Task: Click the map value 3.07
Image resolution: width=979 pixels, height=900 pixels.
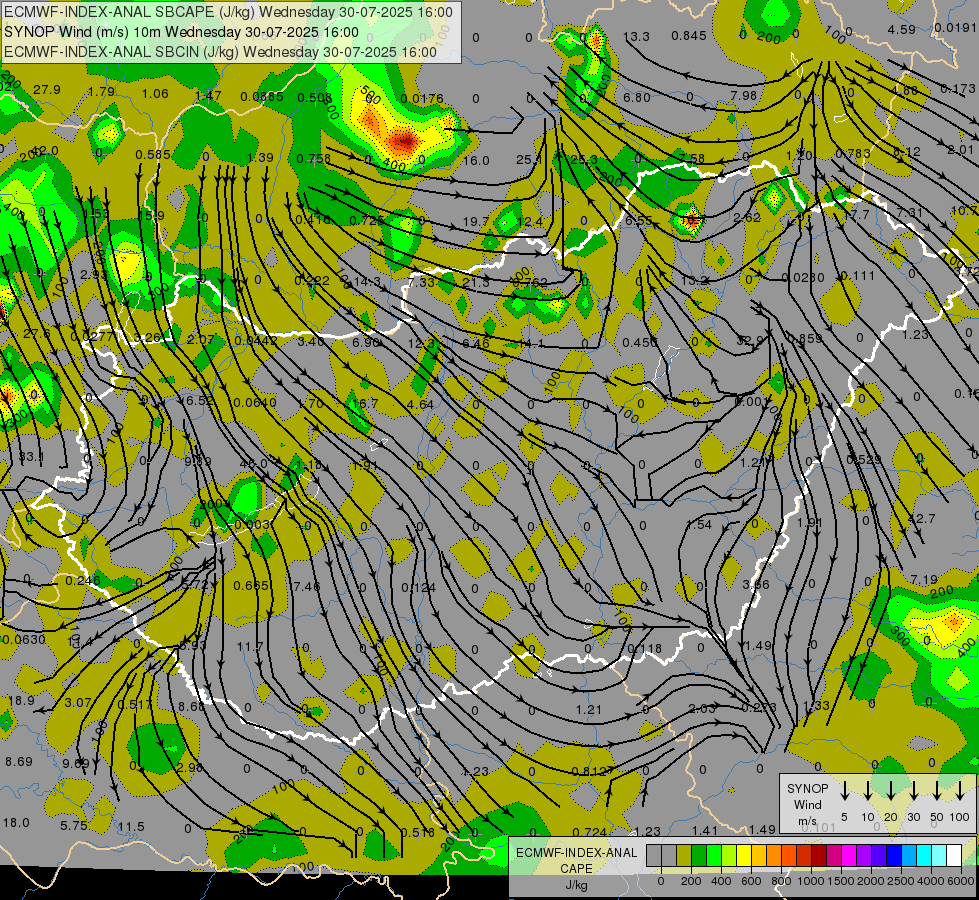Action: (x=78, y=703)
